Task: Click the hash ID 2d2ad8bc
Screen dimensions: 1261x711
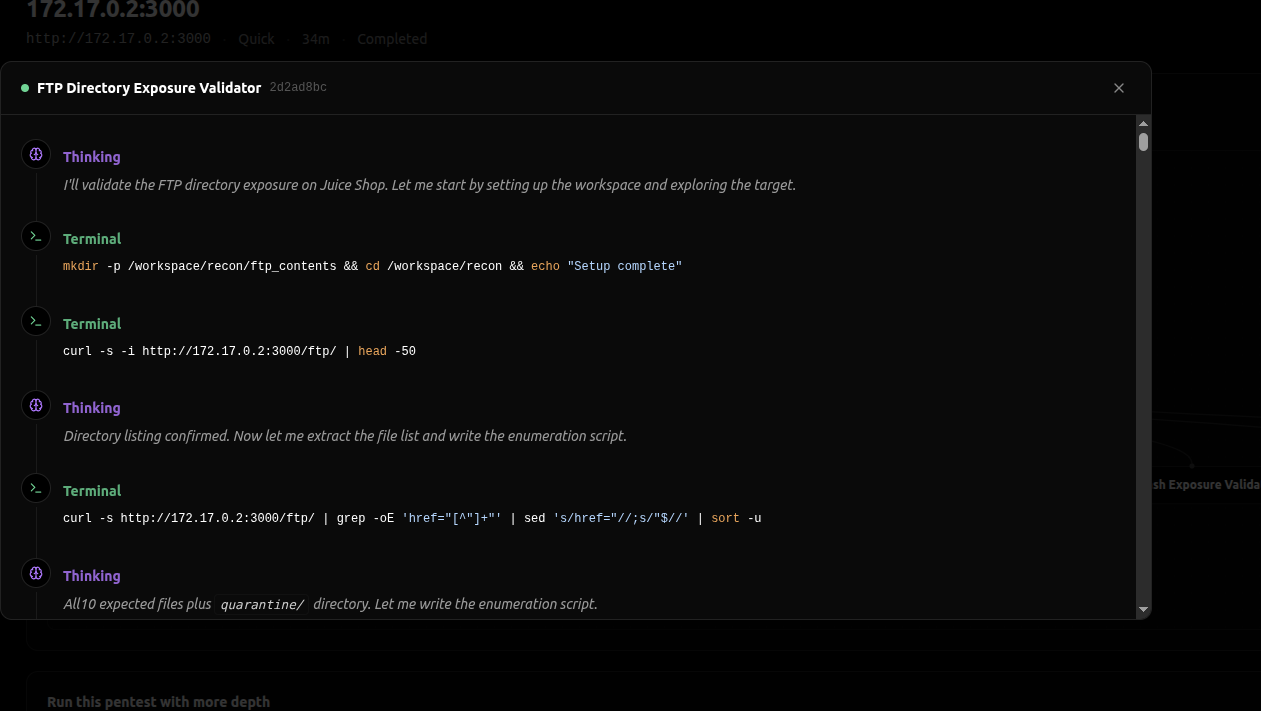Action: (x=298, y=88)
